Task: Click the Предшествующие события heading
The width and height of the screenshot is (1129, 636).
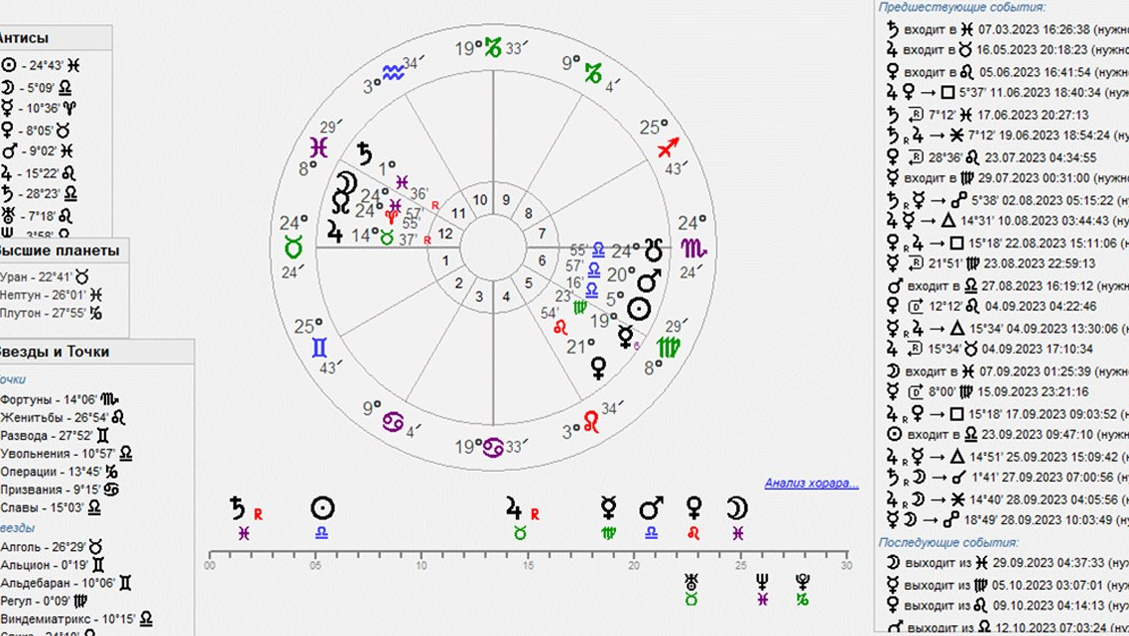Action: (x=947, y=6)
